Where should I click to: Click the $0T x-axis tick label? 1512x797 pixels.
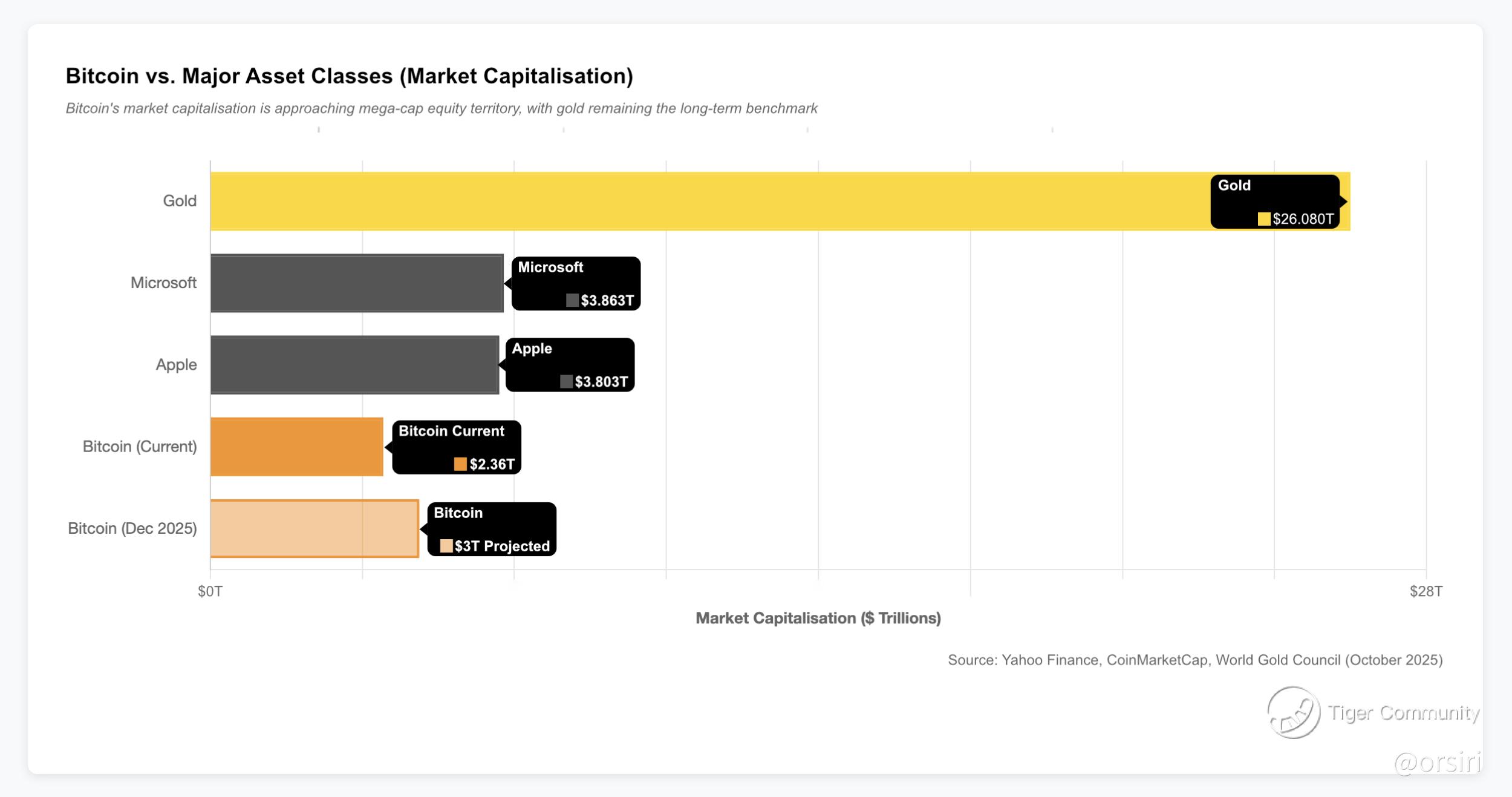point(210,591)
